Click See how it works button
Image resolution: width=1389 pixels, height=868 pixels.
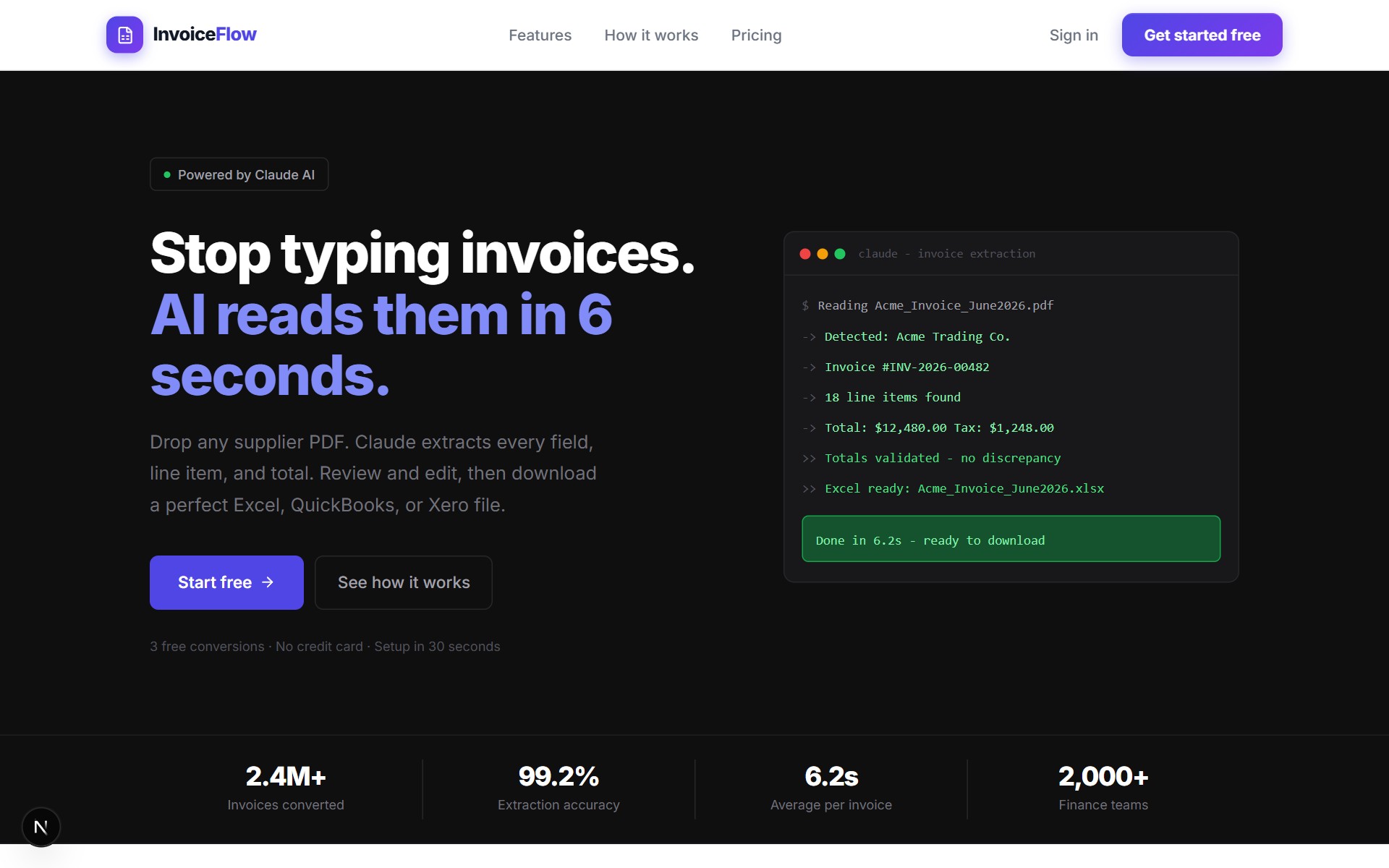404,582
